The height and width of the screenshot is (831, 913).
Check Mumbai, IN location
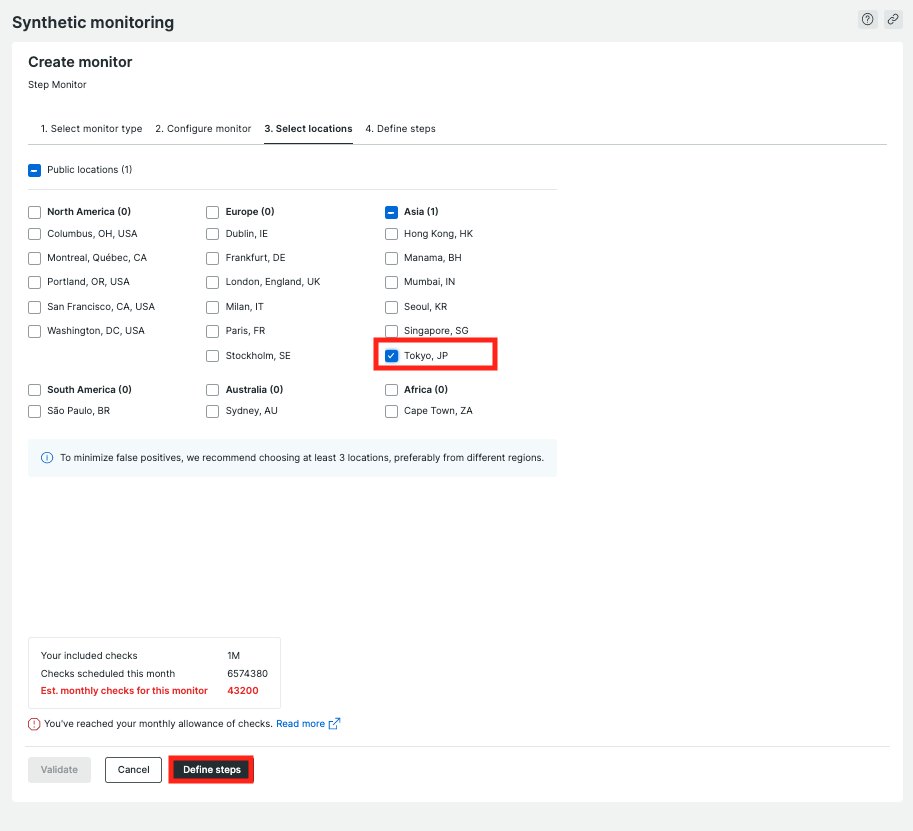pos(391,282)
